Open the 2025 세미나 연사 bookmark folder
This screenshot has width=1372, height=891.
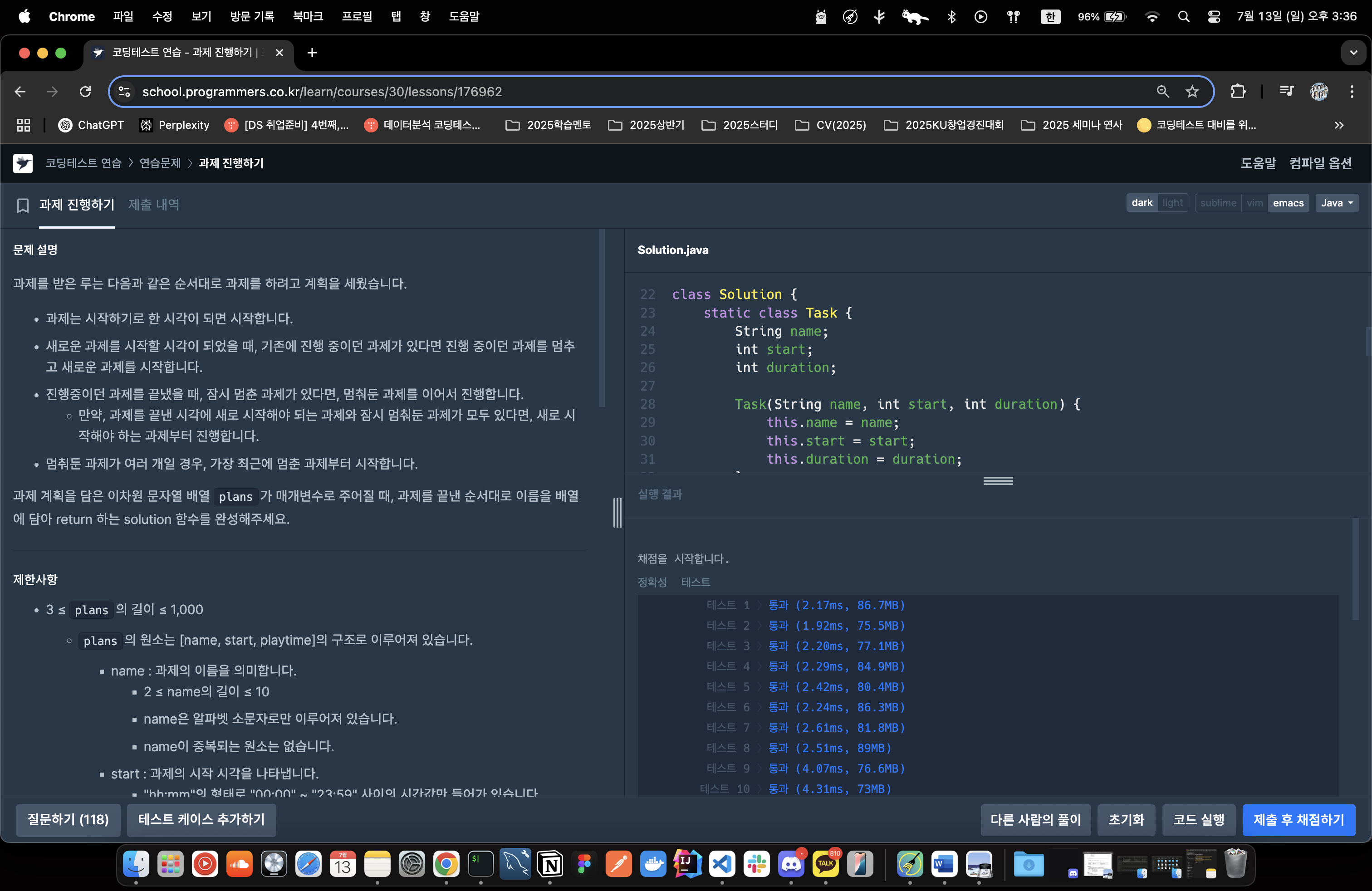coord(1071,125)
